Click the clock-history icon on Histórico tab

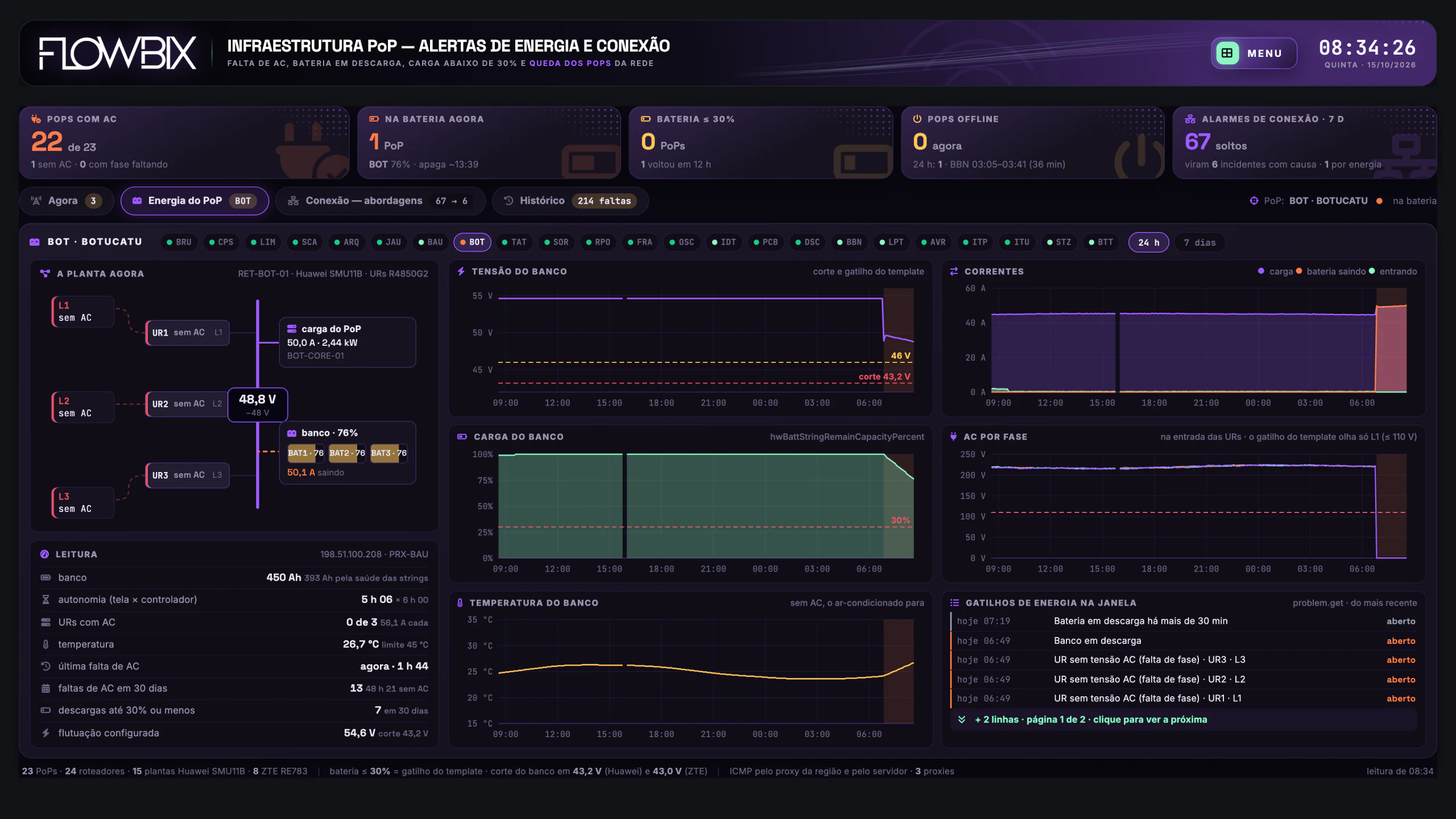point(508,201)
